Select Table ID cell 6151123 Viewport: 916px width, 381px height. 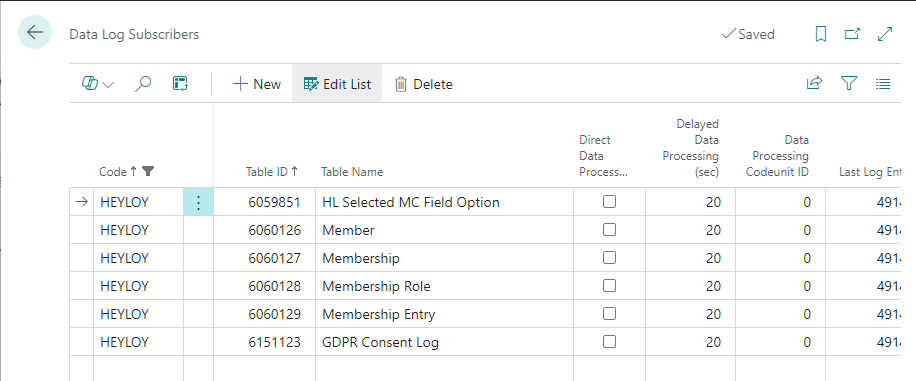click(x=265, y=342)
